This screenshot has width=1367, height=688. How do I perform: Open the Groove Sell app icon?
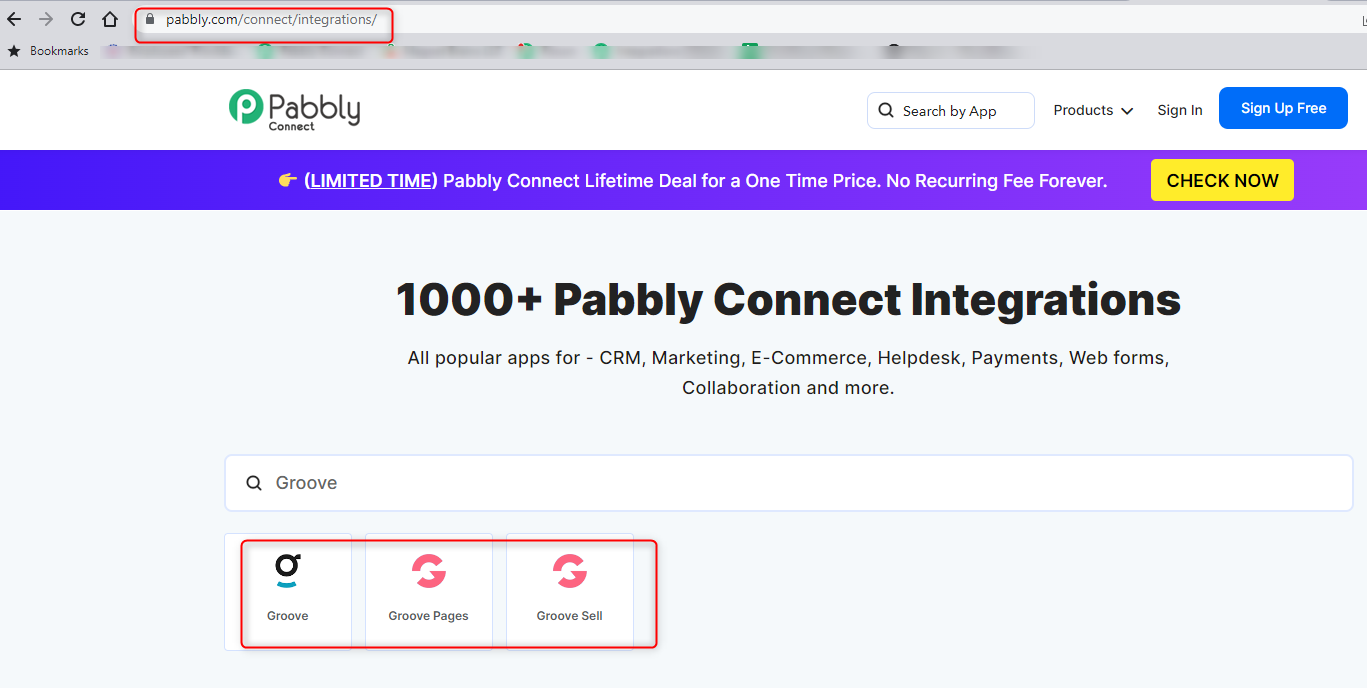tap(570, 571)
